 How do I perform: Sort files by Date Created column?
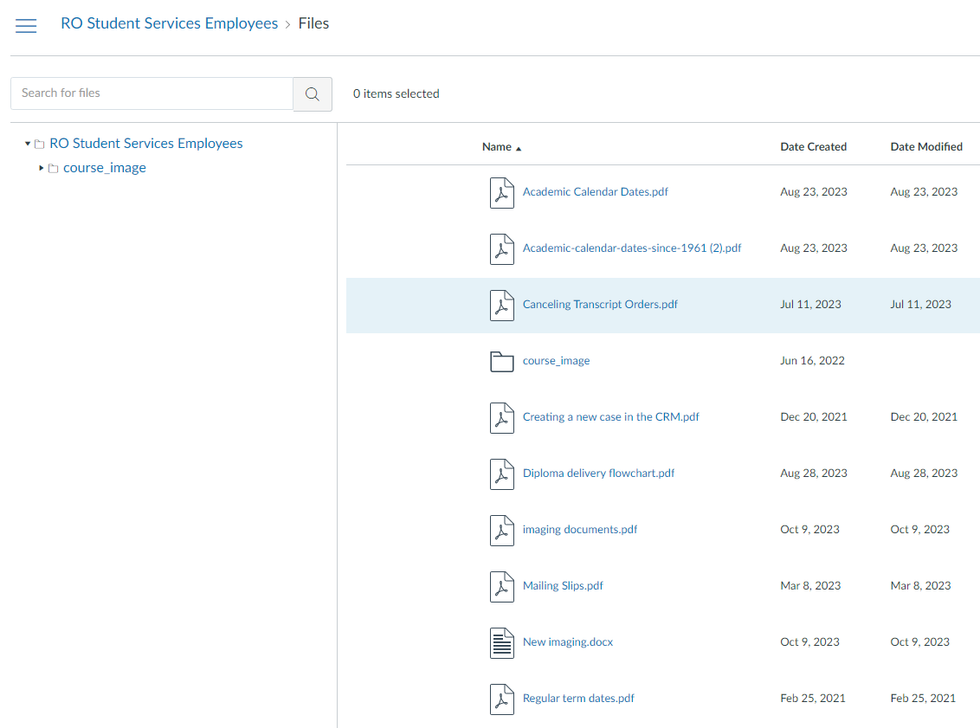tap(813, 147)
